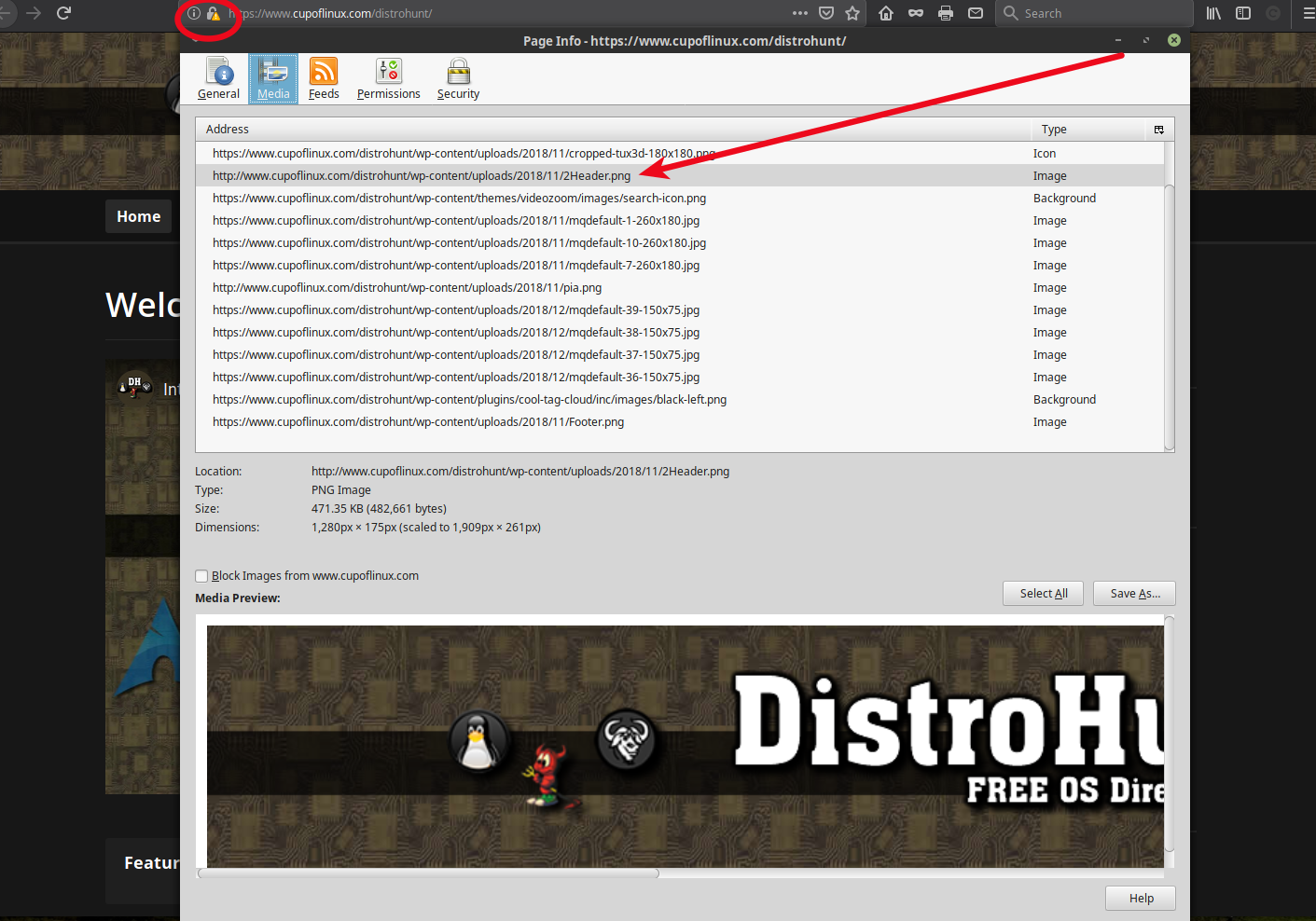
Task: Select the black-left.png background row
Action: pyautogui.click(x=680, y=400)
